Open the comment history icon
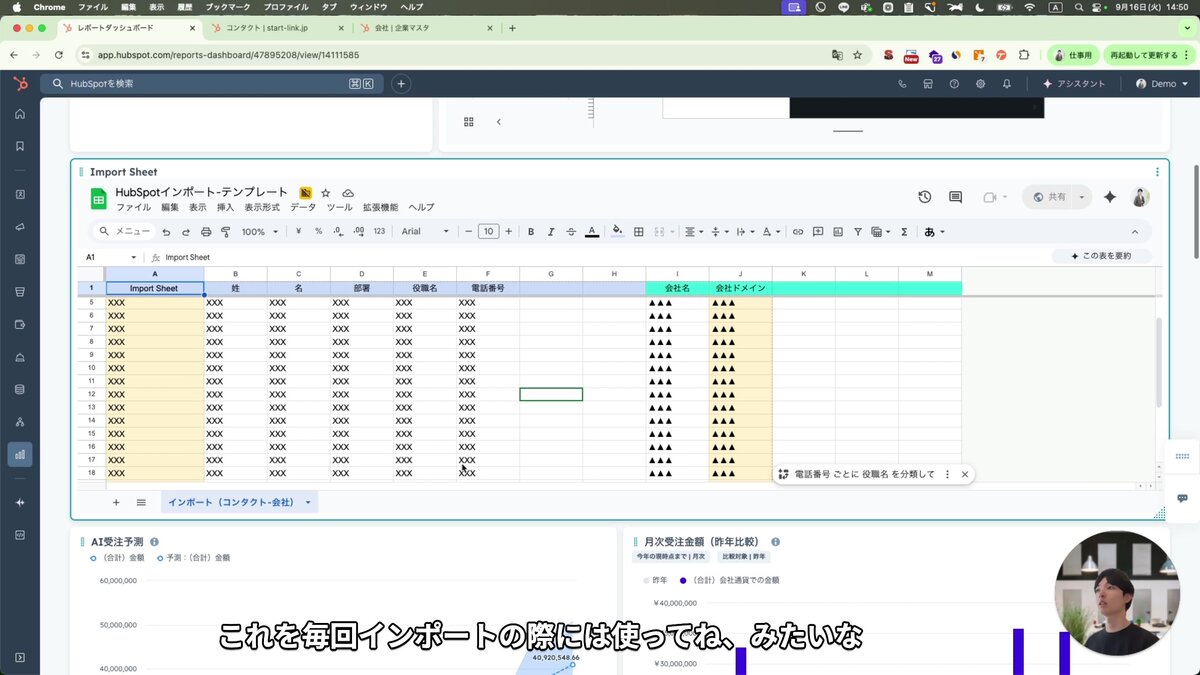Screen dimensions: 1200x675 955,197
